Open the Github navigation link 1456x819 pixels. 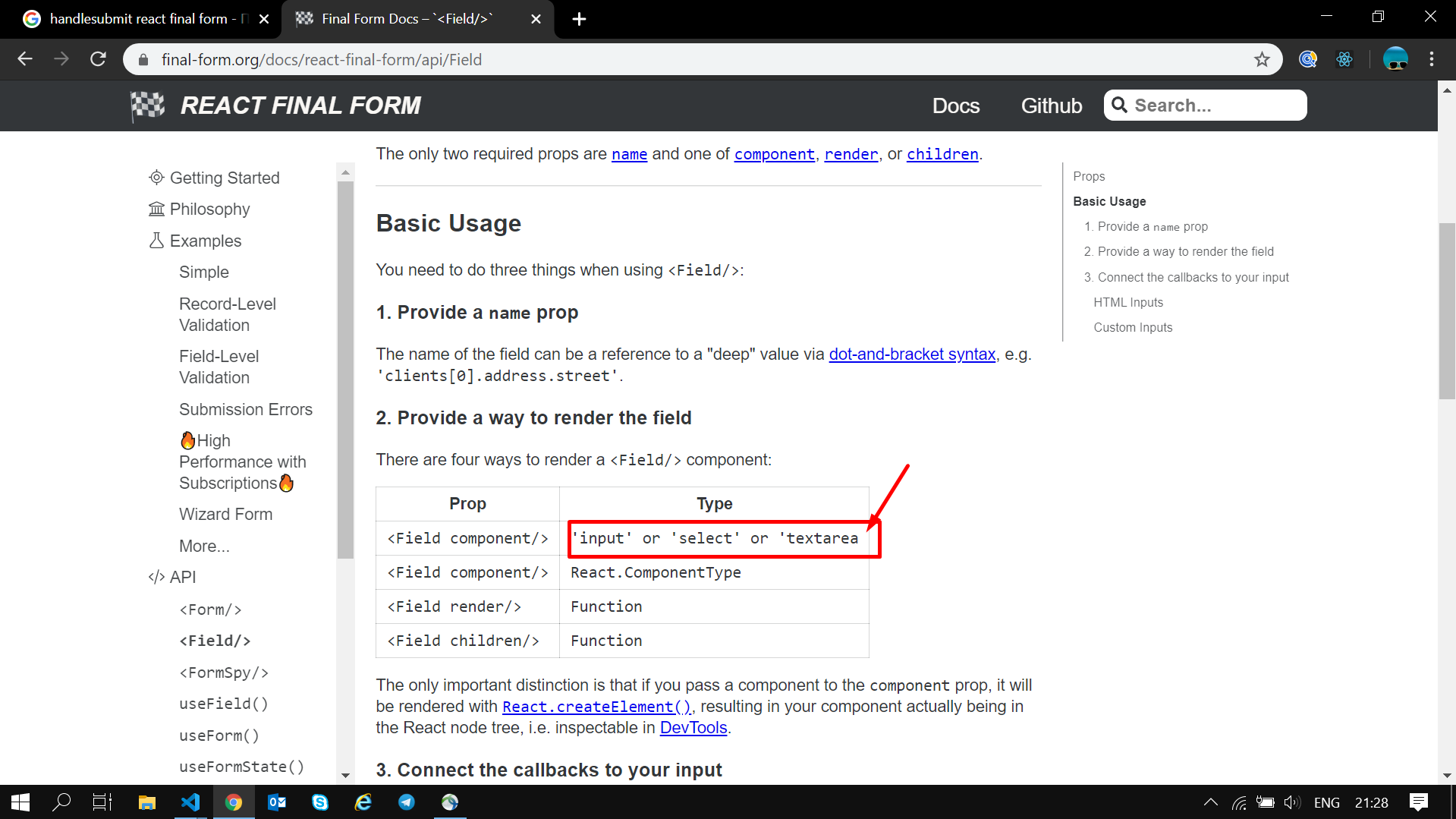pos(1052,106)
